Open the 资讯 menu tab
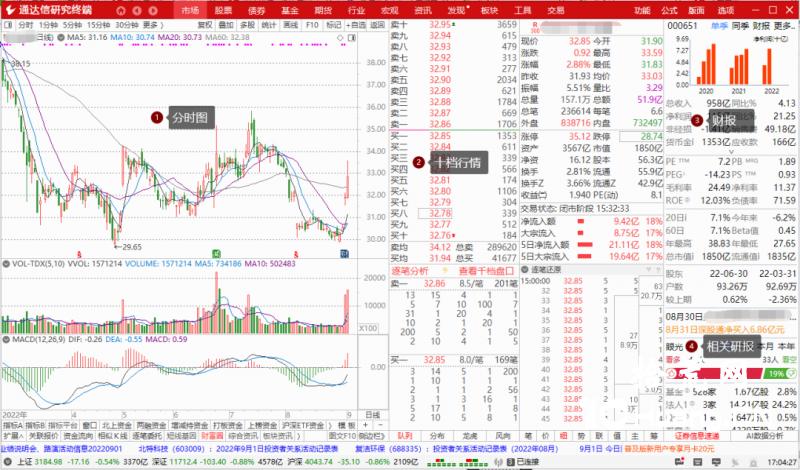This screenshot has height=470, width=800. pos(423,10)
